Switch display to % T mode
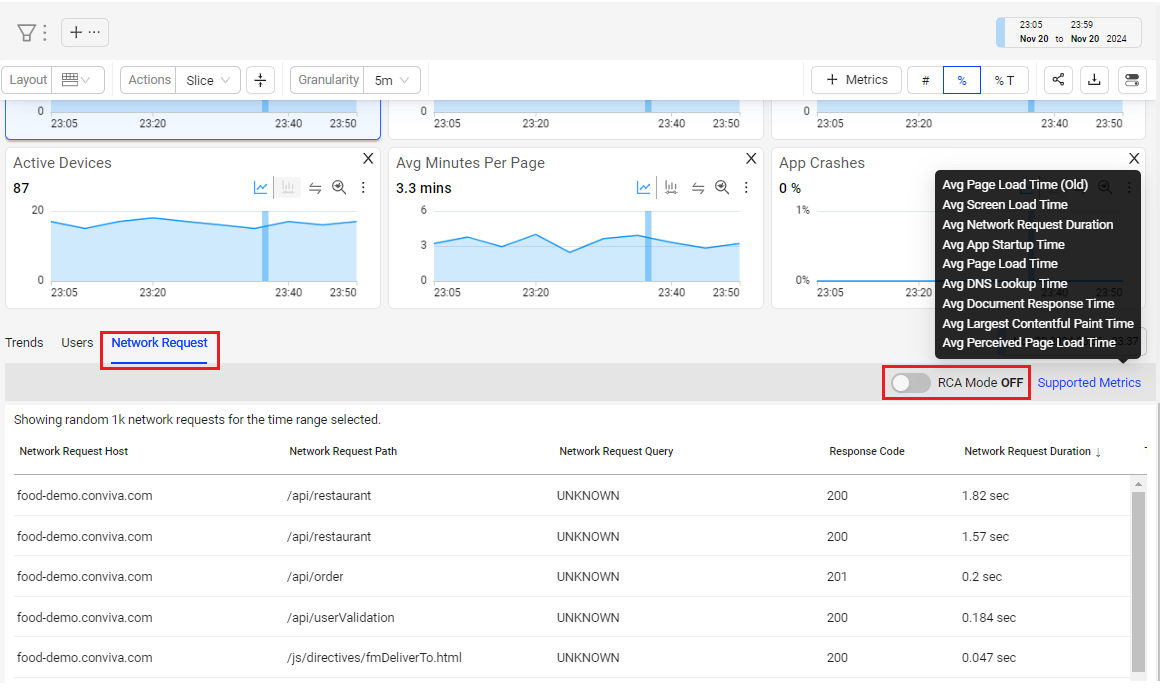Viewport: 1160px width, 697px height. (1004, 80)
